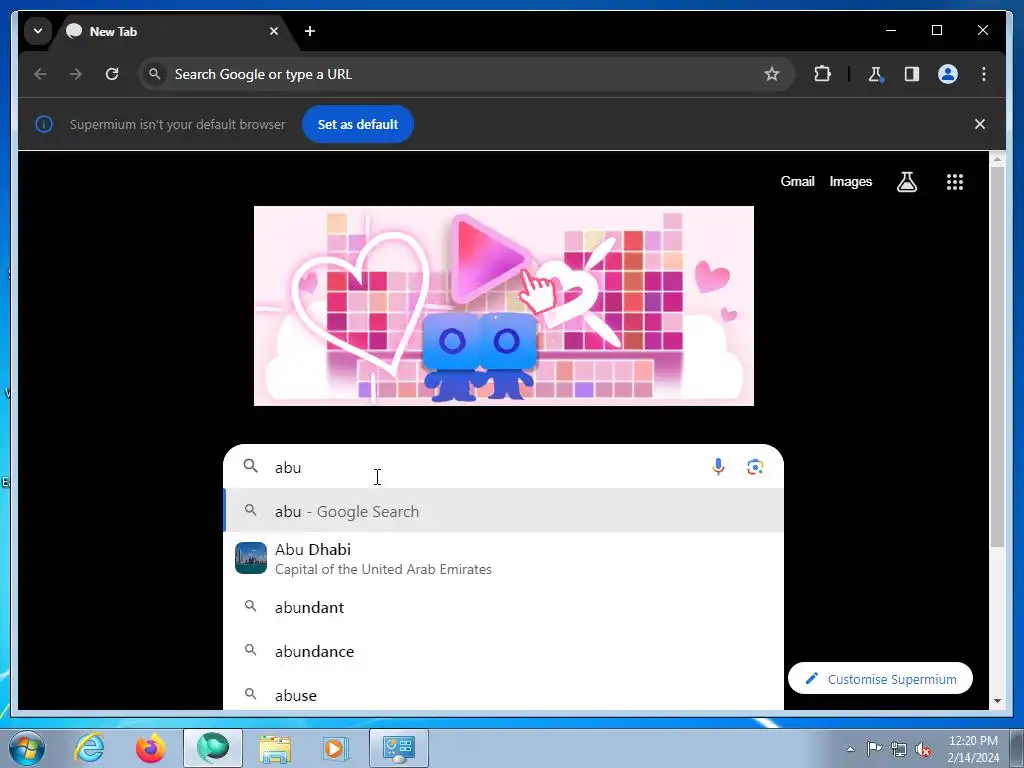This screenshot has width=1024, height=768.
Task: Launch Internet Explorer from the taskbar
Action: click(89, 748)
